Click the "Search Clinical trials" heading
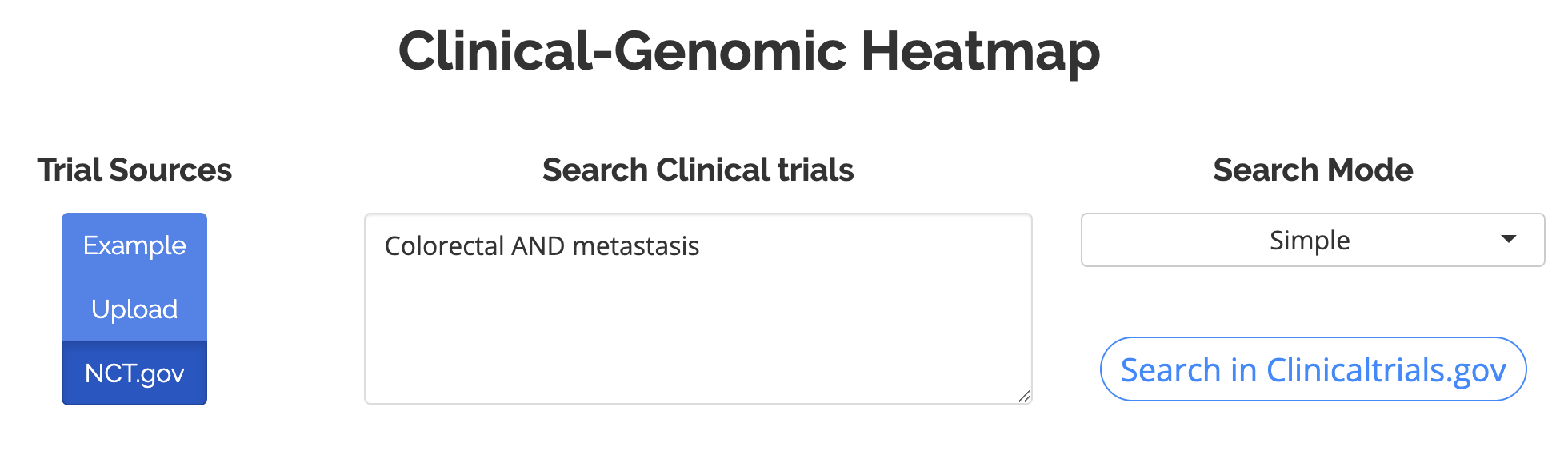 [x=698, y=170]
